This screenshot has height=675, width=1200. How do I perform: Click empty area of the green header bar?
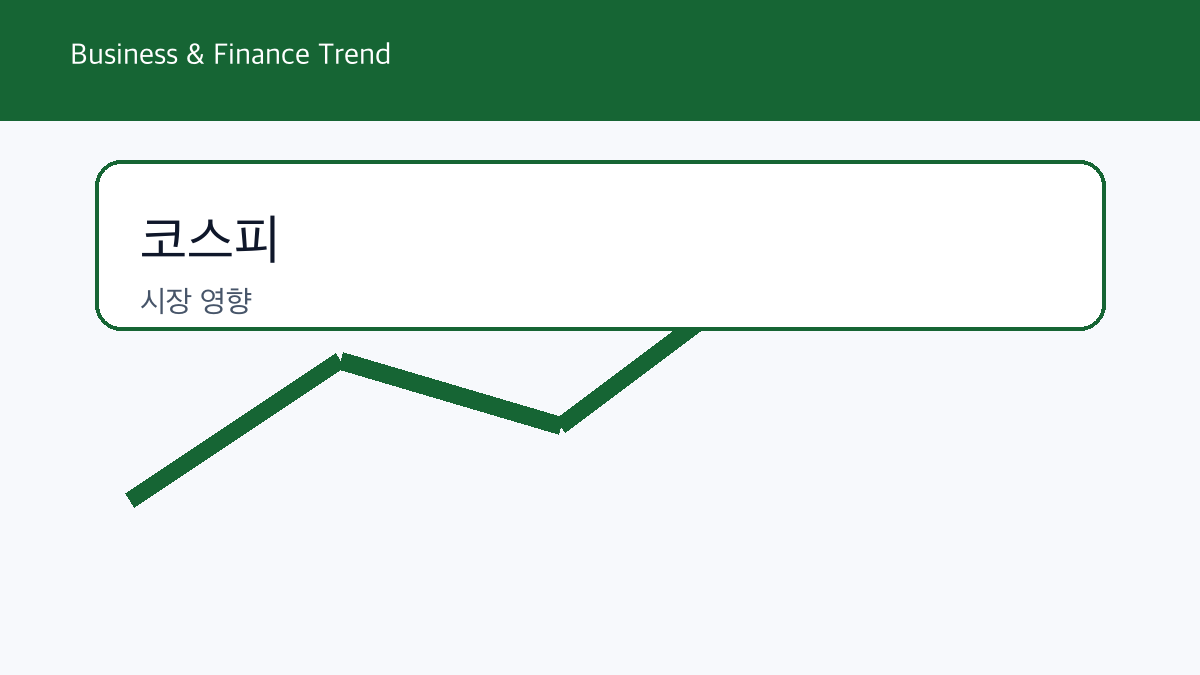pyautogui.click(x=800, y=60)
